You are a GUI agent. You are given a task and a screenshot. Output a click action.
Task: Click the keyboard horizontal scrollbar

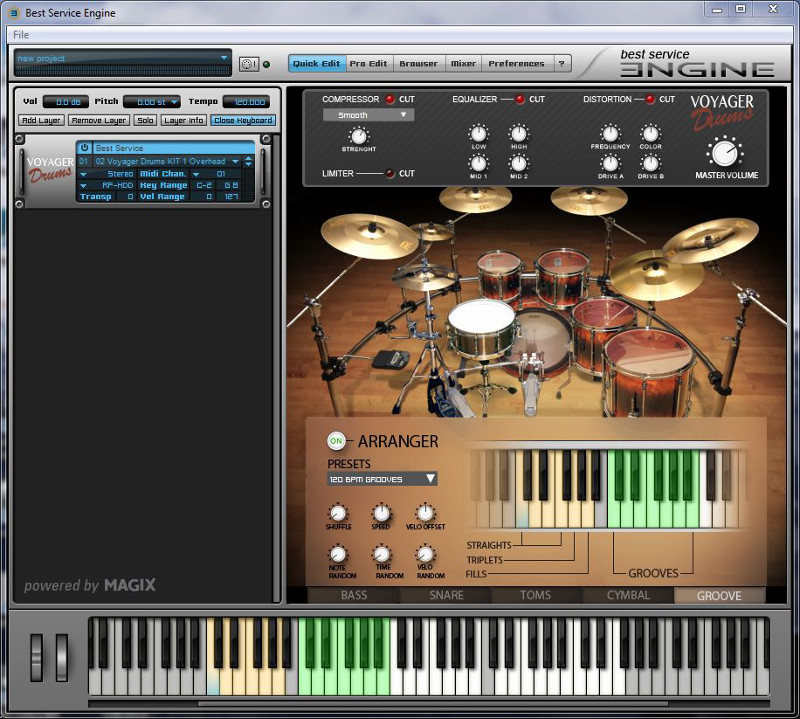[x=433, y=704]
